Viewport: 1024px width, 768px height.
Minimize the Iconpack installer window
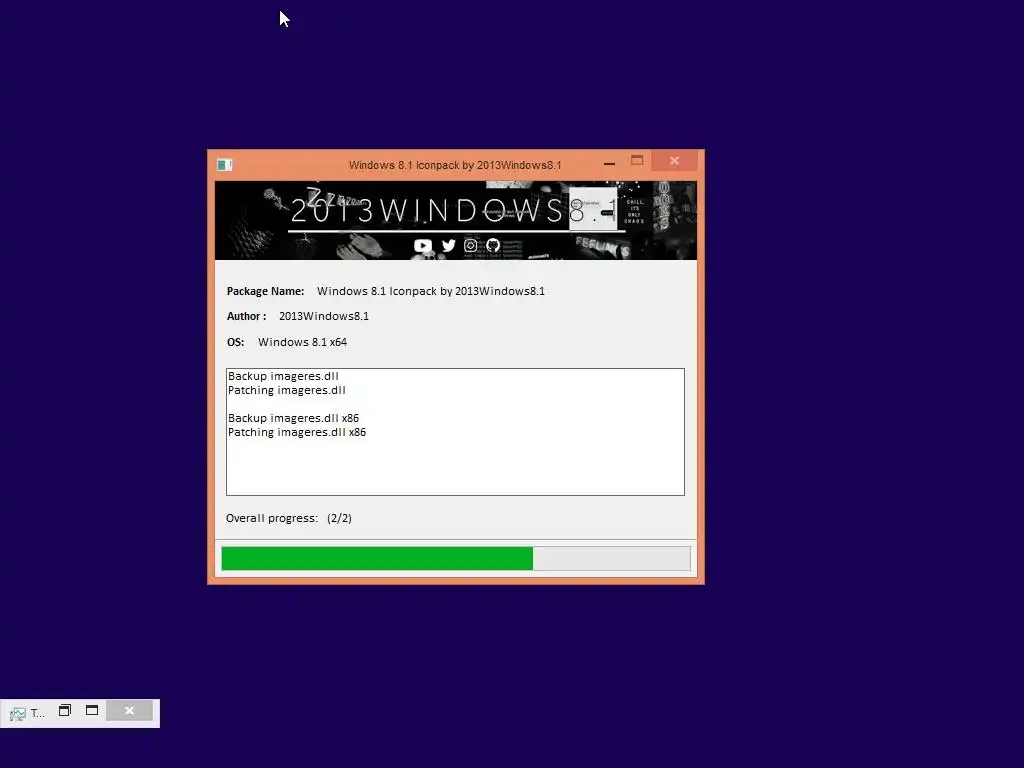pos(609,163)
